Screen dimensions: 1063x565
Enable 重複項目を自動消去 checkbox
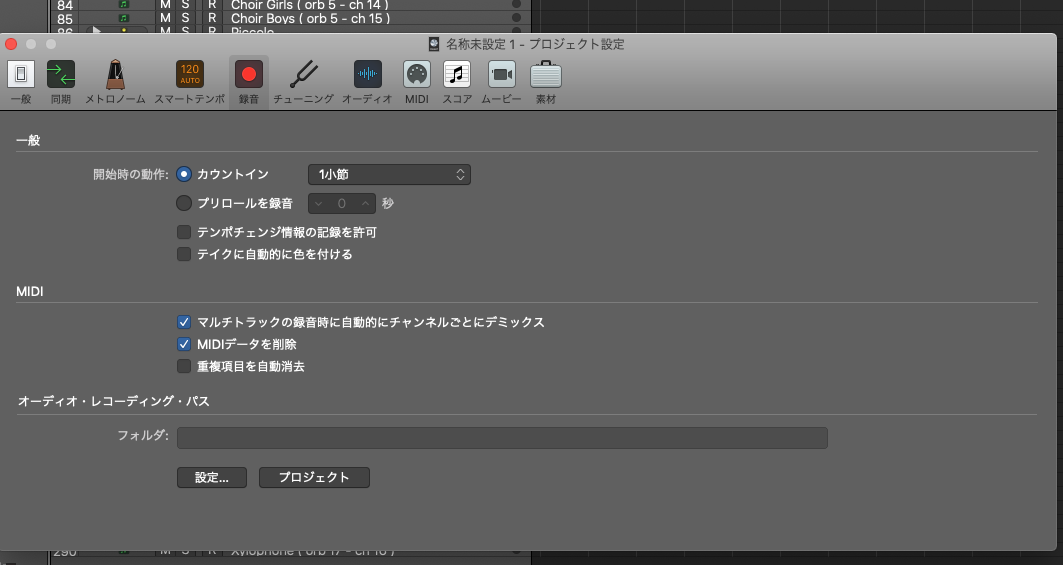[x=184, y=366]
